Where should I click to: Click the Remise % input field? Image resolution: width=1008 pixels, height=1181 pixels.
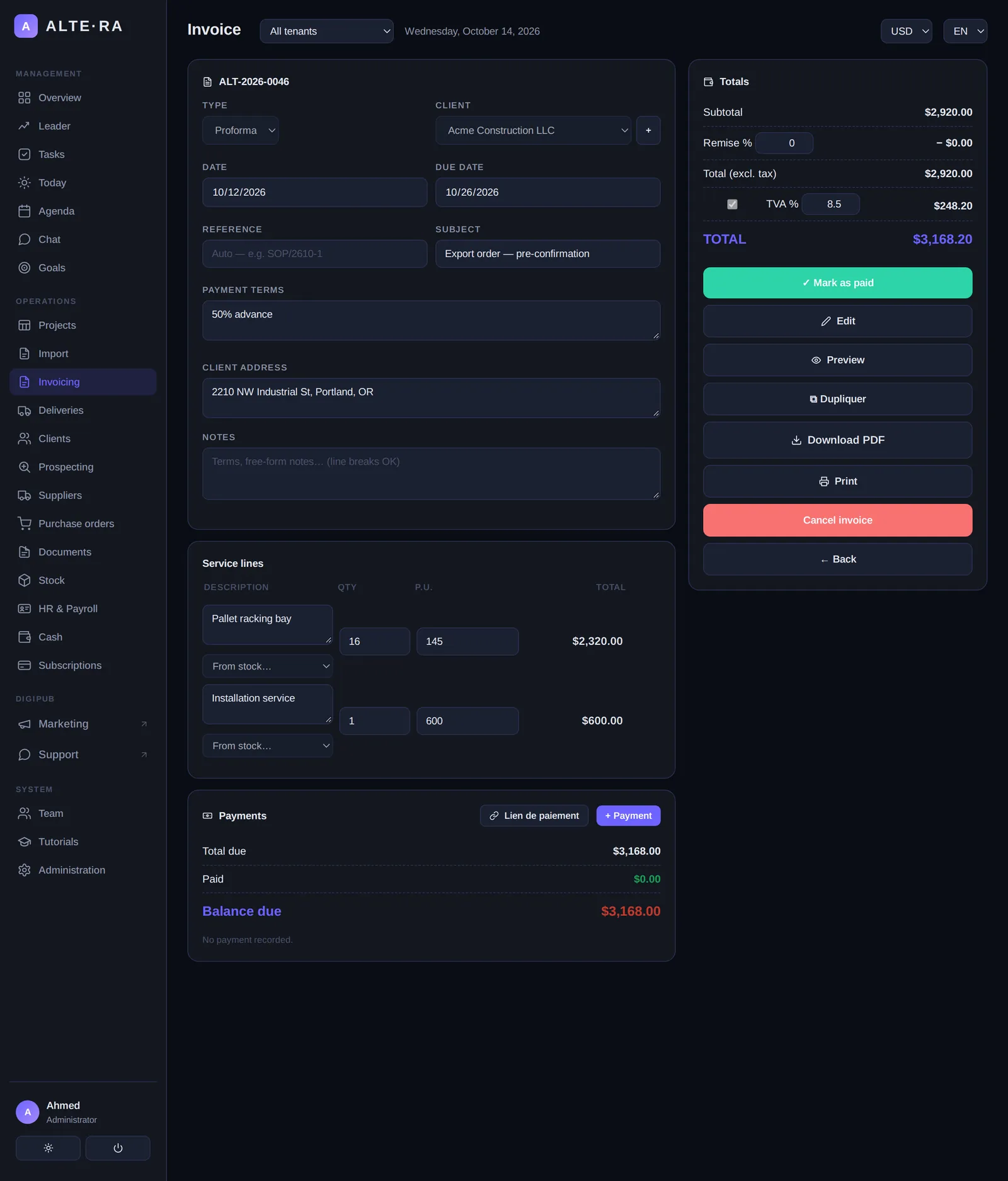(x=784, y=143)
